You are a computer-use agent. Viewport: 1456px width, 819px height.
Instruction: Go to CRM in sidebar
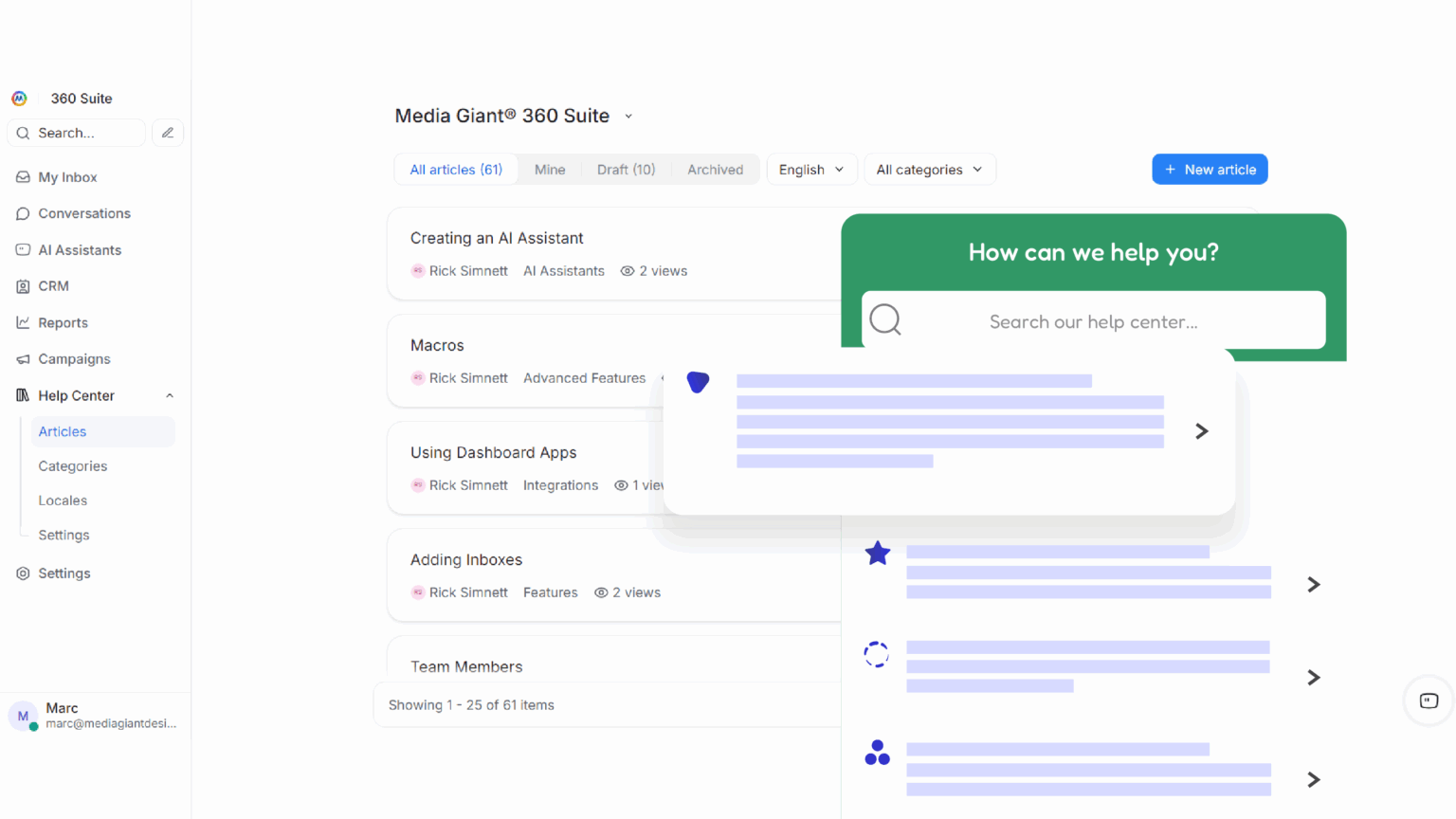tap(53, 286)
